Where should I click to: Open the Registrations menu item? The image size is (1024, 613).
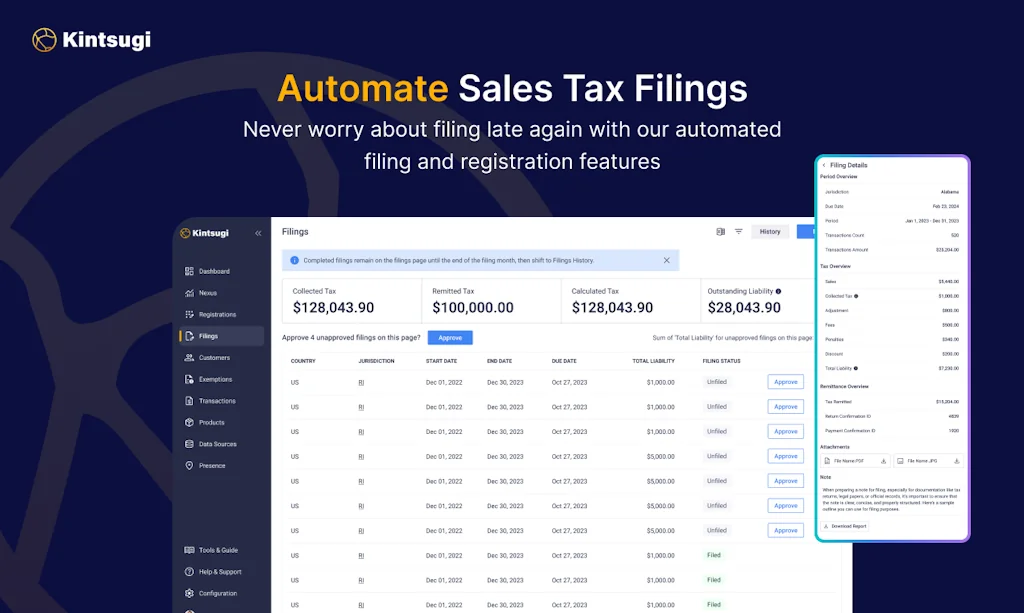pos(217,315)
